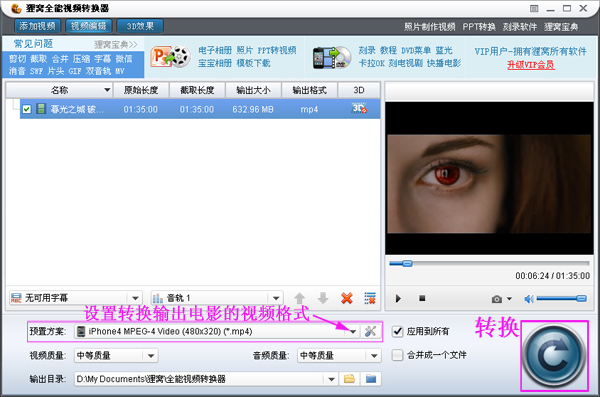Click the move up arrow icon

[300, 298]
